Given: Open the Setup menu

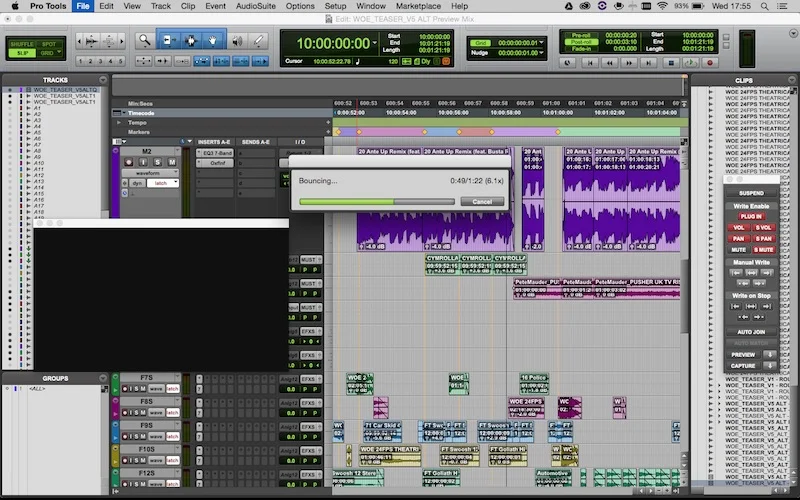Looking at the screenshot, I should 335,6.
